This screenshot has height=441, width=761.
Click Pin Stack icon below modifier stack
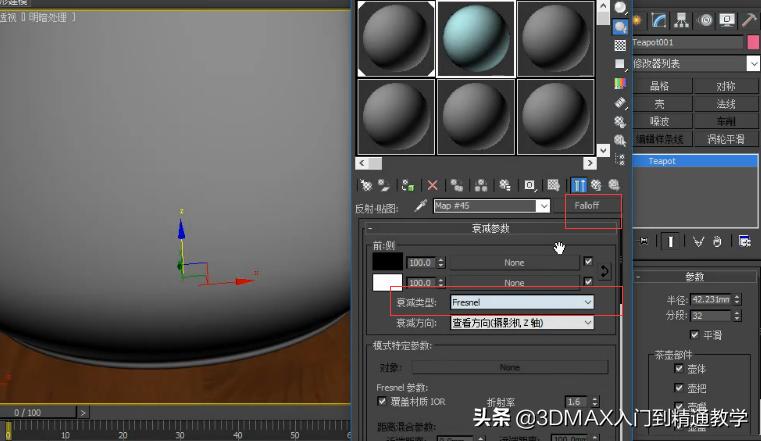click(644, 241)
